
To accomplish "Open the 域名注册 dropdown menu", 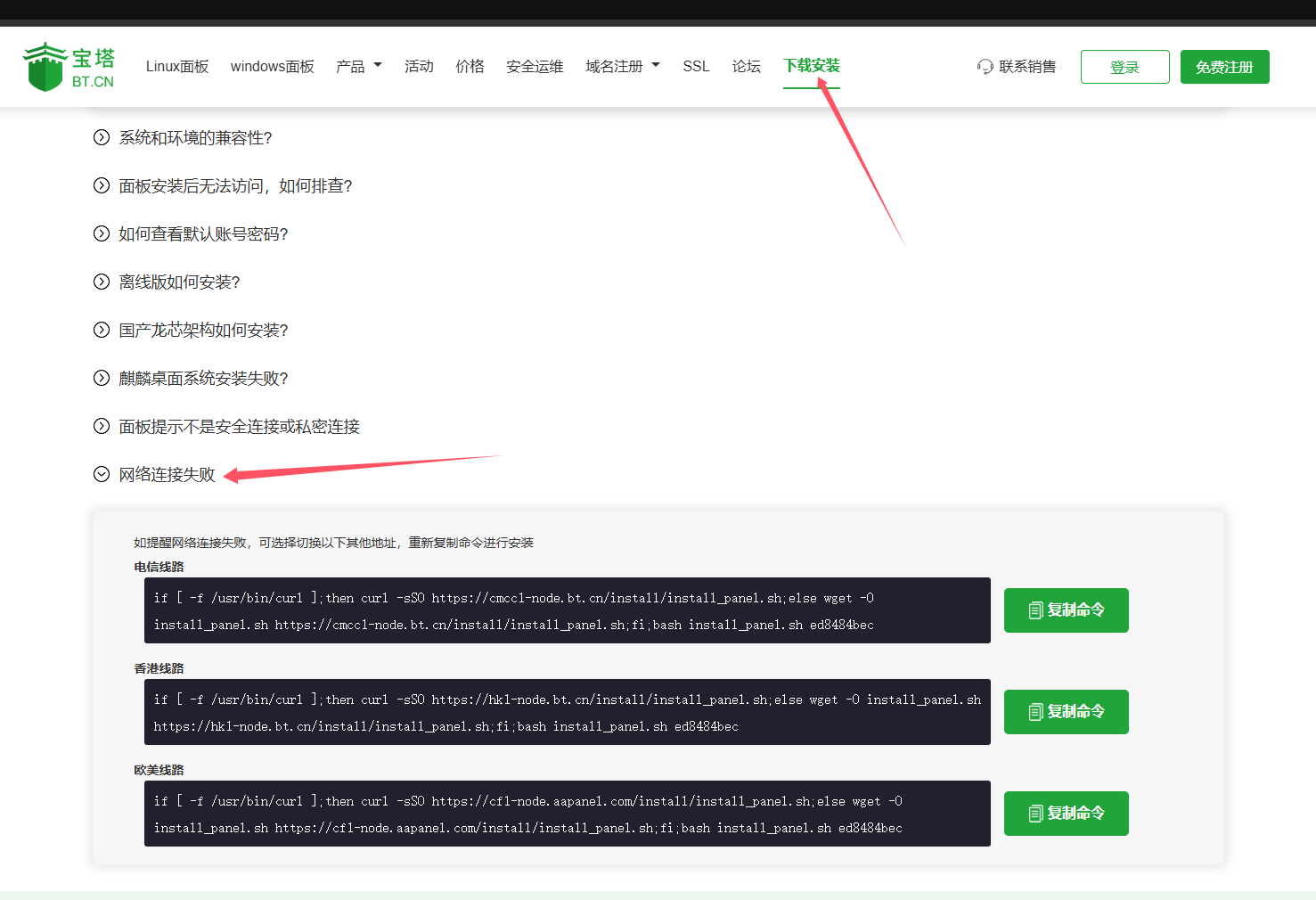I will [x=623, y=67].
